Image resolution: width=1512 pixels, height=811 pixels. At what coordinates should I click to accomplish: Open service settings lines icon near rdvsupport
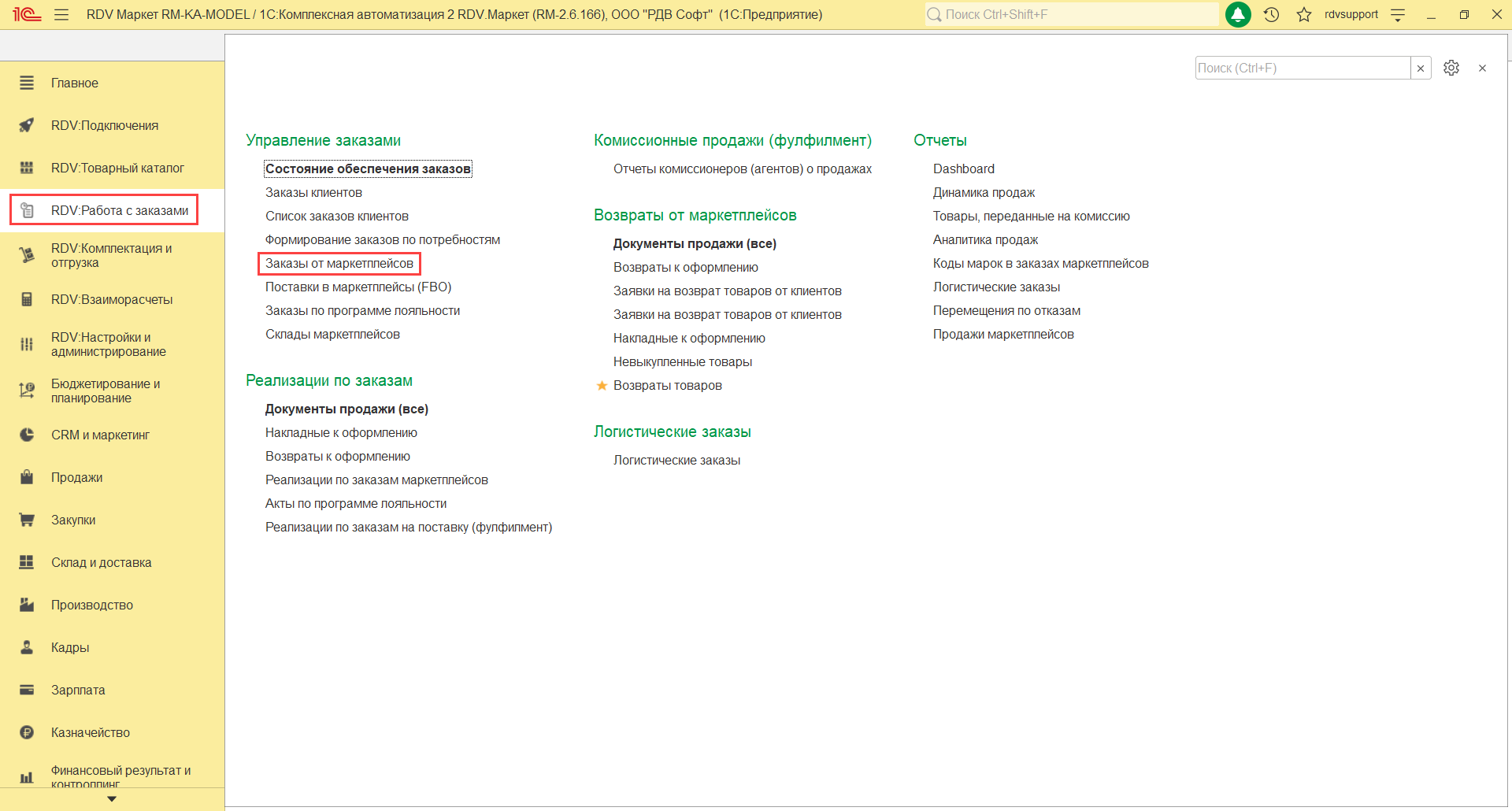pos(1398,15)
